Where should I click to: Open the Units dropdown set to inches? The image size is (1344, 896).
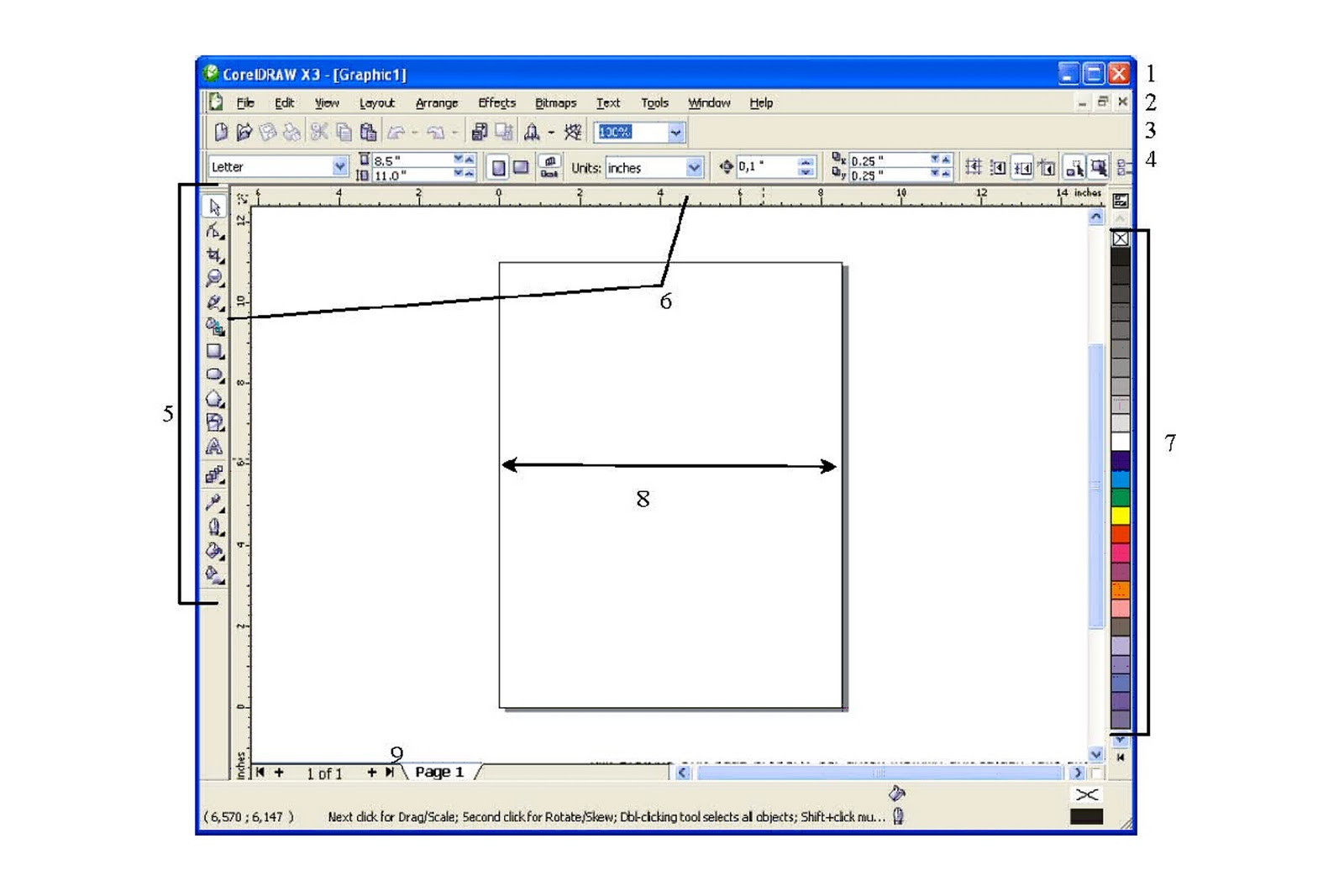coord(696,167)
